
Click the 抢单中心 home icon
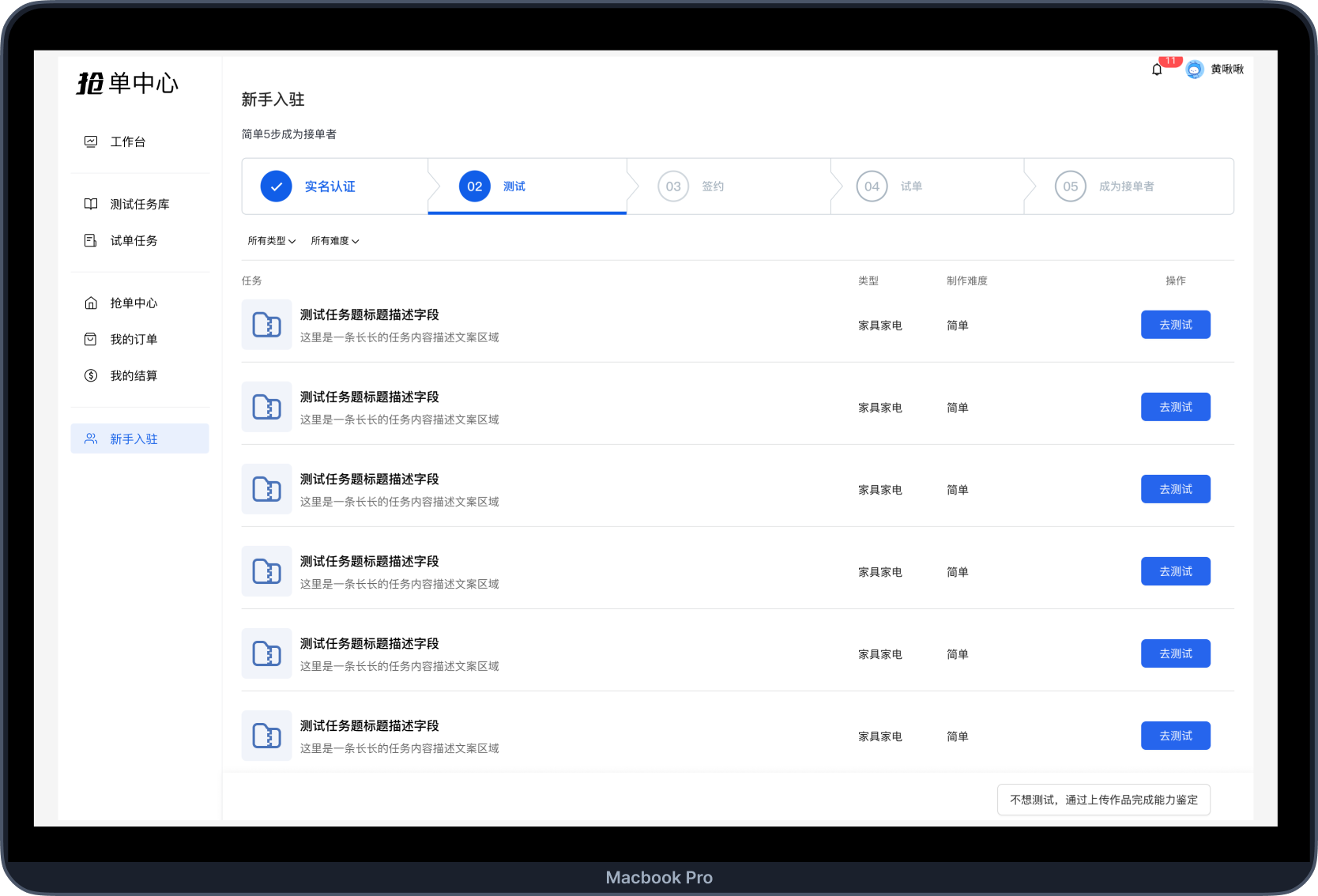[91, 303]
